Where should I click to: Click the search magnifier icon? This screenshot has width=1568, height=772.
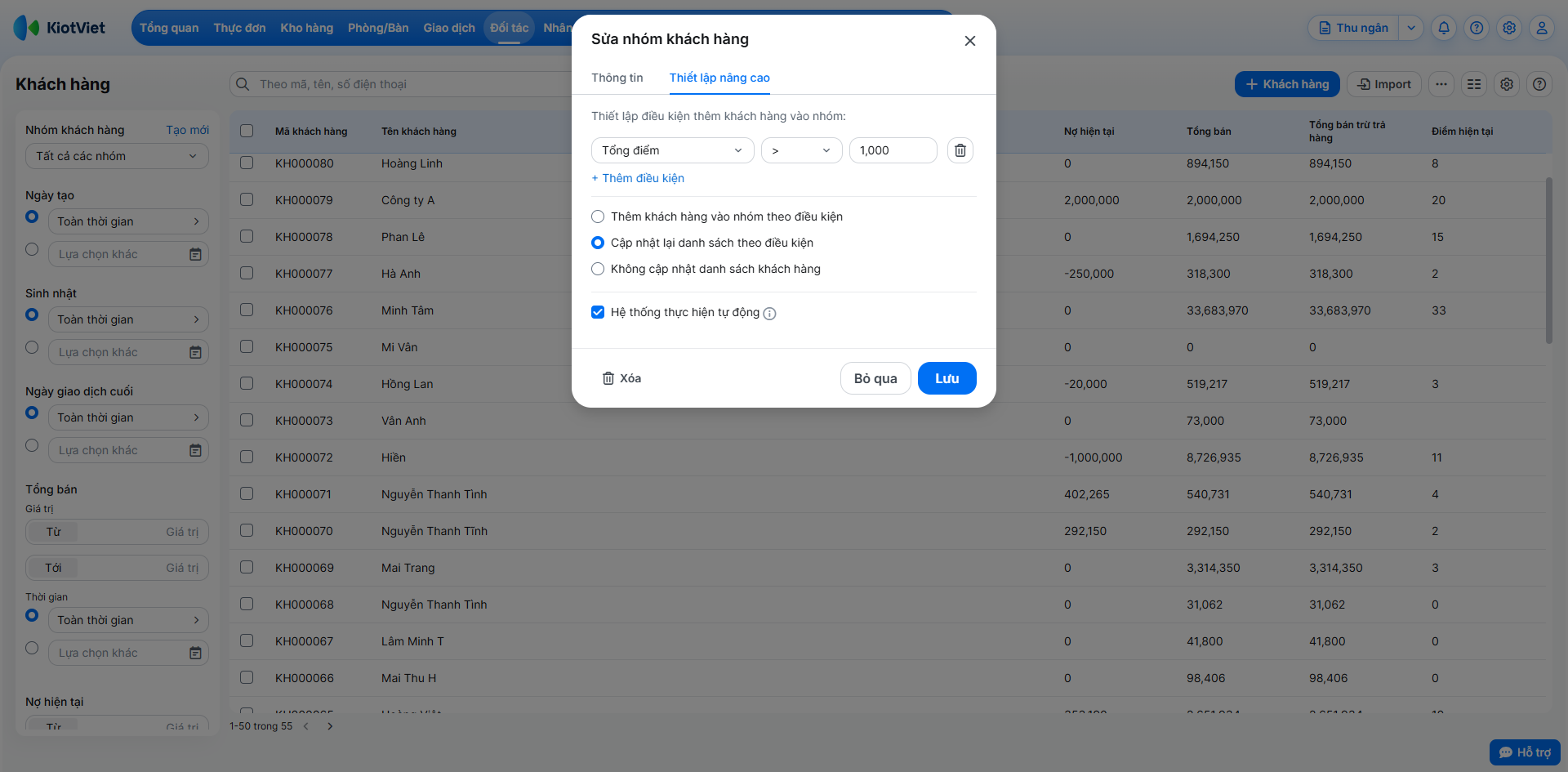click(x=243, y=84)
